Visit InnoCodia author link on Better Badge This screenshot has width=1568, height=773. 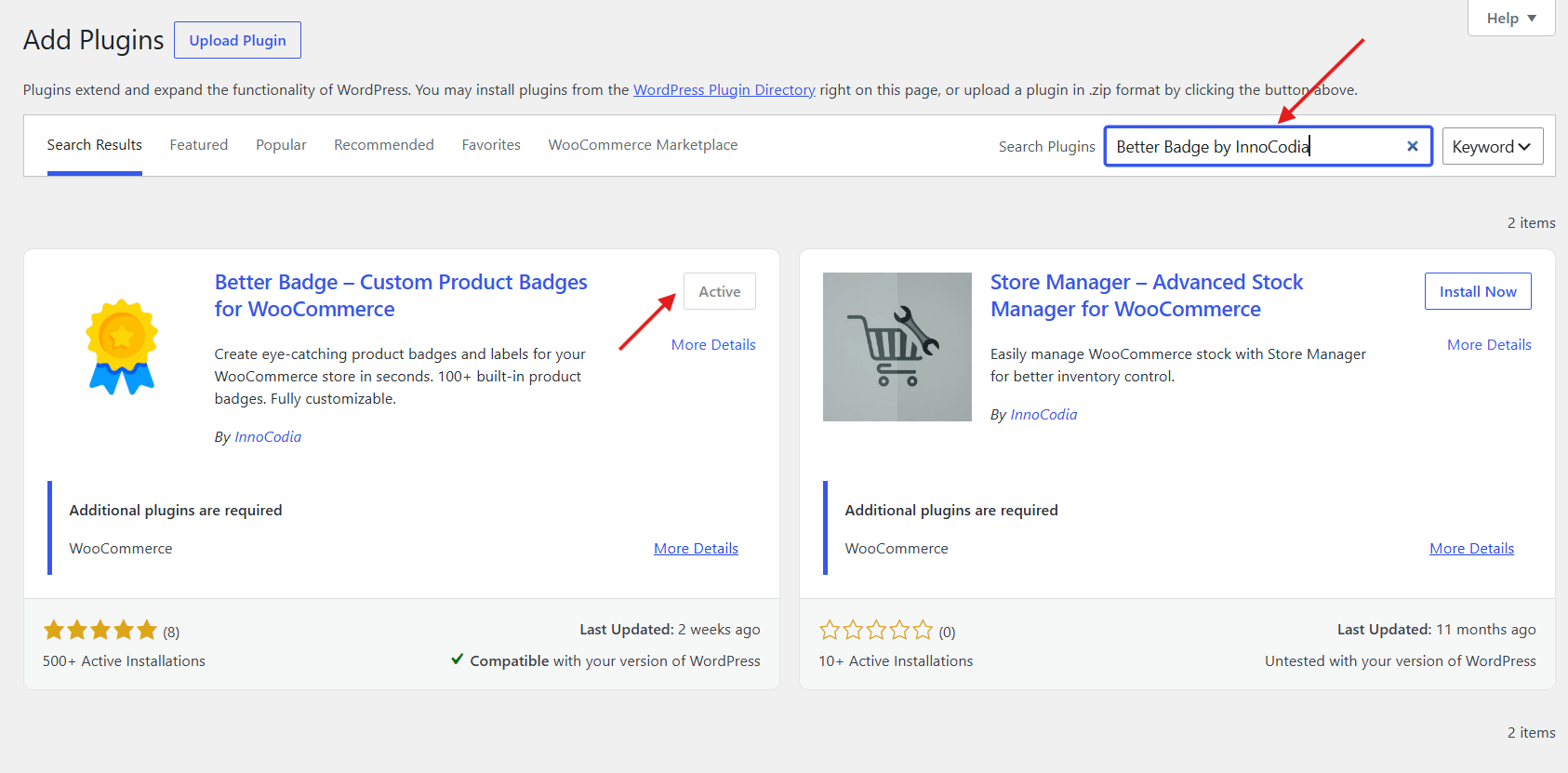tap(268, 437)
